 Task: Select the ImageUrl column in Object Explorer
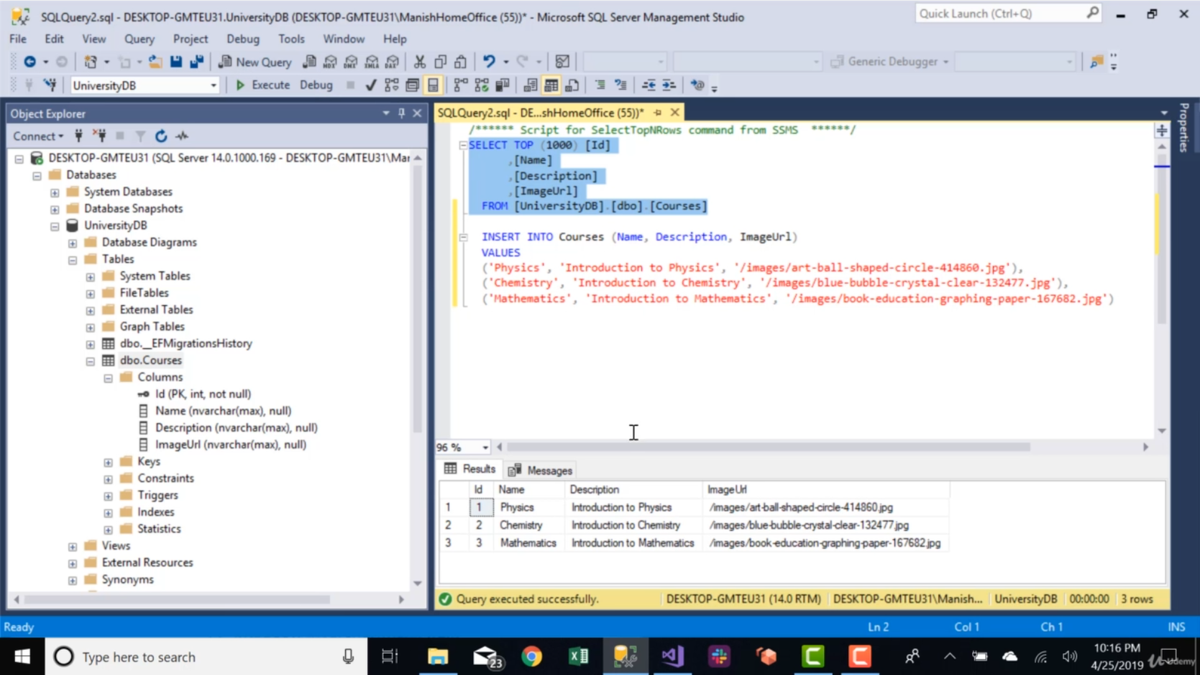(x=230, y=445)
